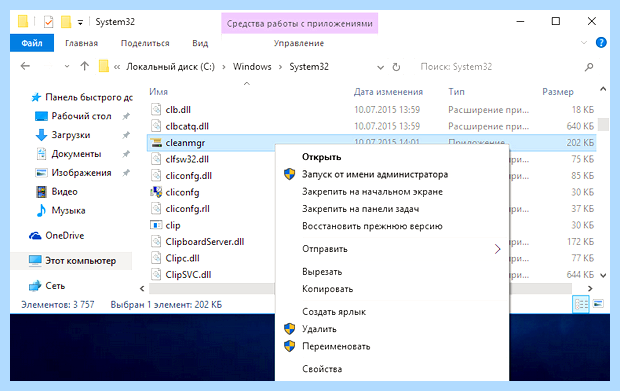Click the horizontal scrollbar right arrow

click(590, 289)
